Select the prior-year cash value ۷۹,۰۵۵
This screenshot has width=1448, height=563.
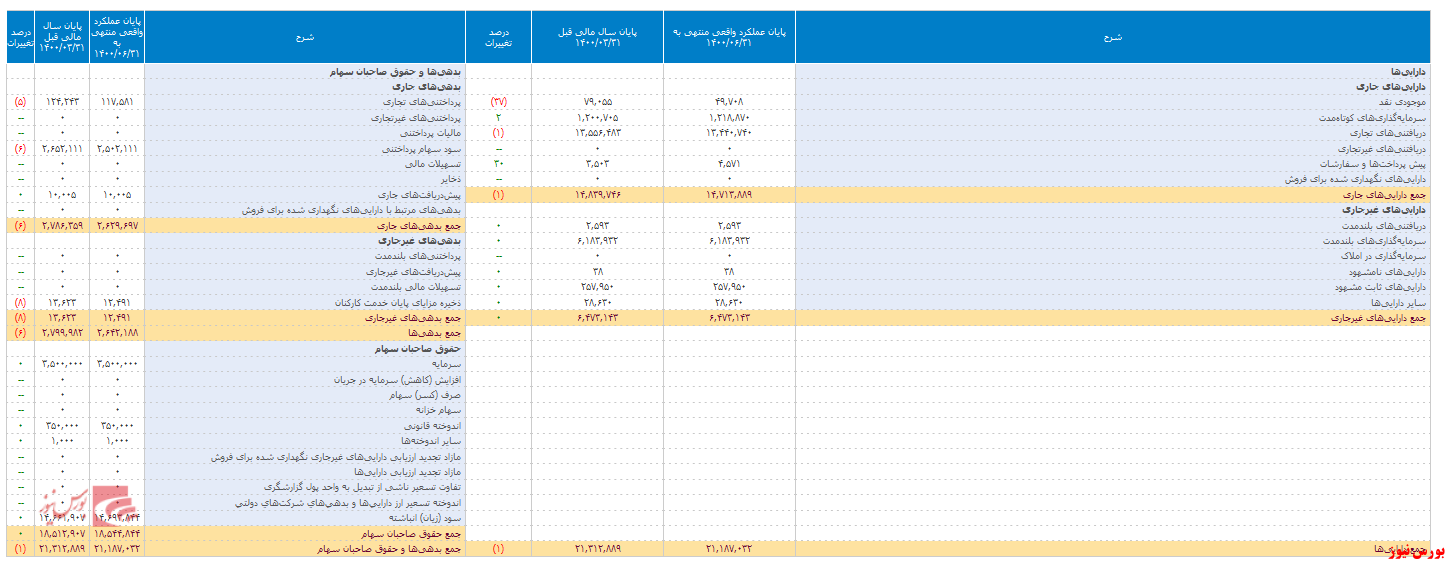(x=597, y=102)
